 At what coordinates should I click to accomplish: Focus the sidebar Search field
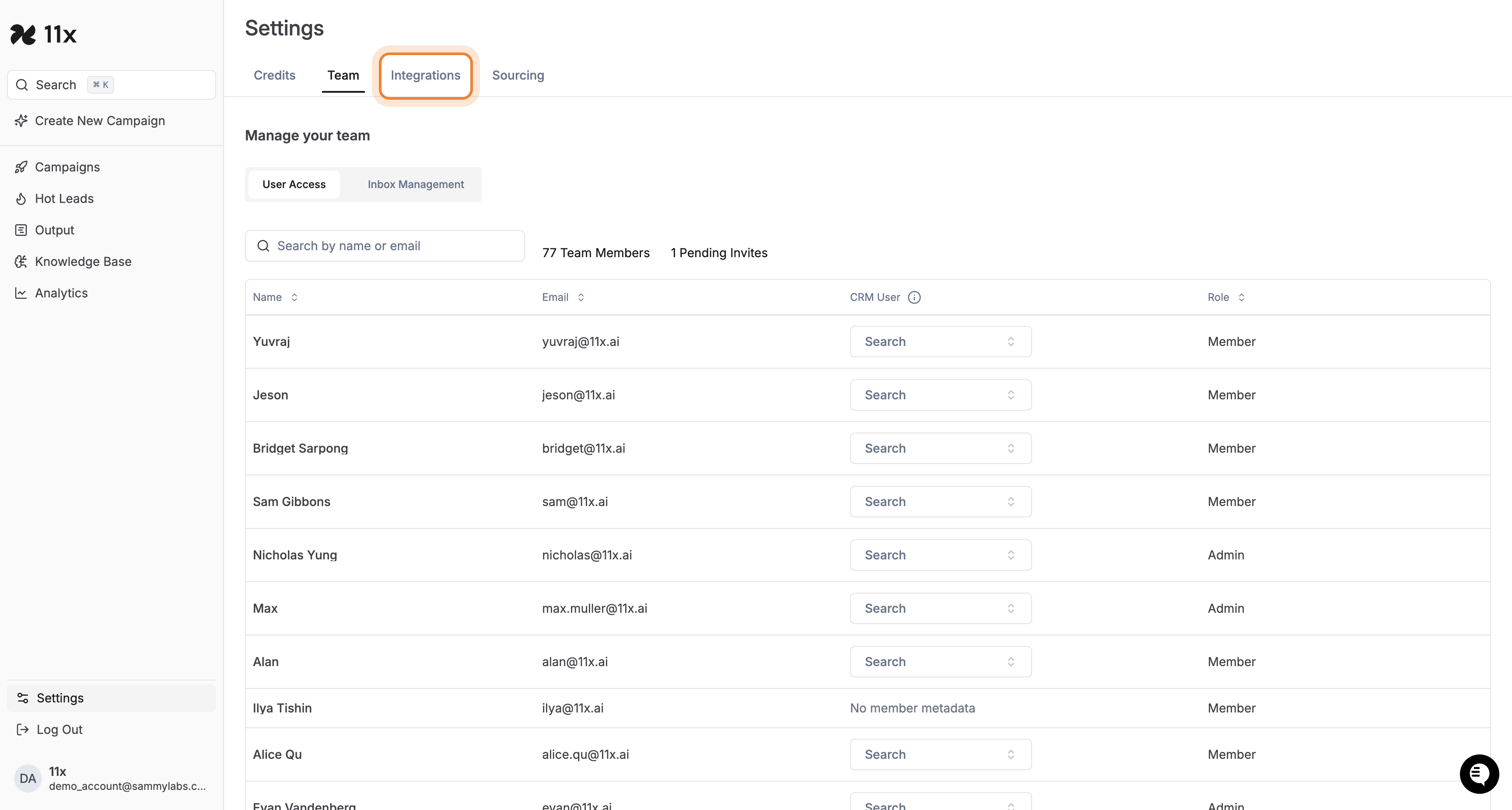[112, 84]
